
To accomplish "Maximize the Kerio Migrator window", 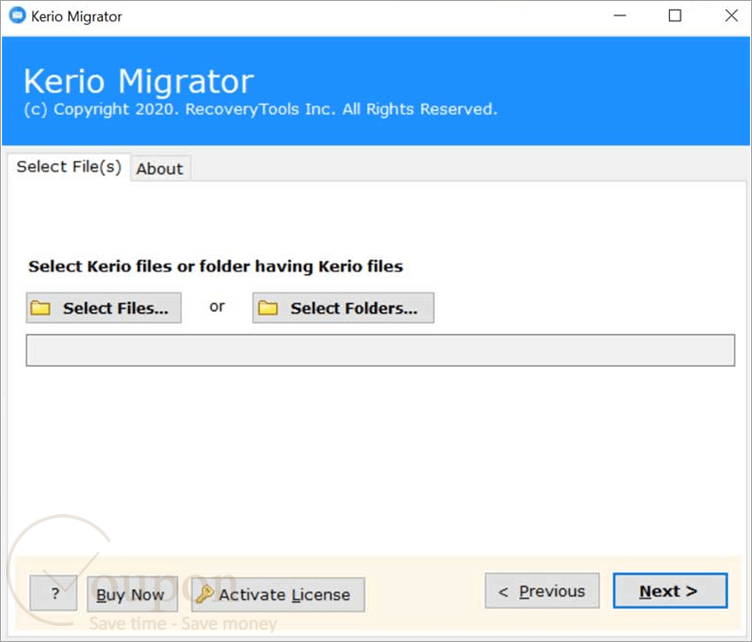I will tap(675, 16).
